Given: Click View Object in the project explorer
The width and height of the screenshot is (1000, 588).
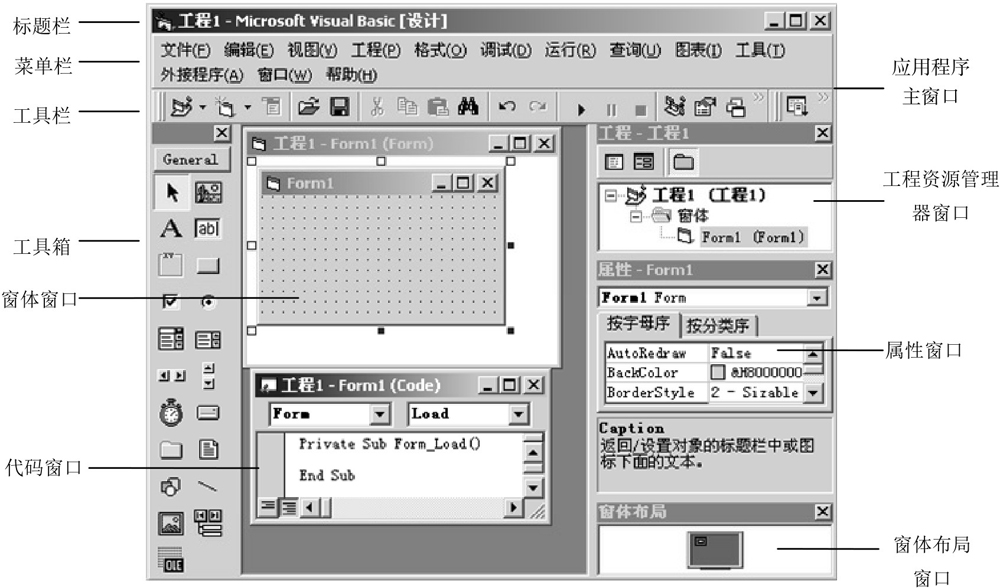Looking at the screenshot, I should click(643, 162).
